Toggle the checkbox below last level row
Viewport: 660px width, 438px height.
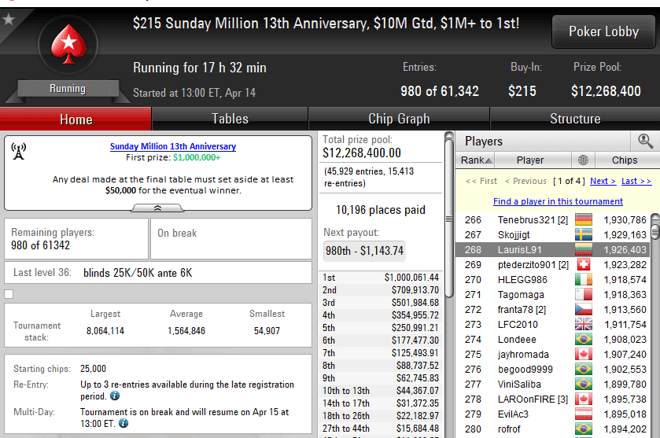point(9,294)
